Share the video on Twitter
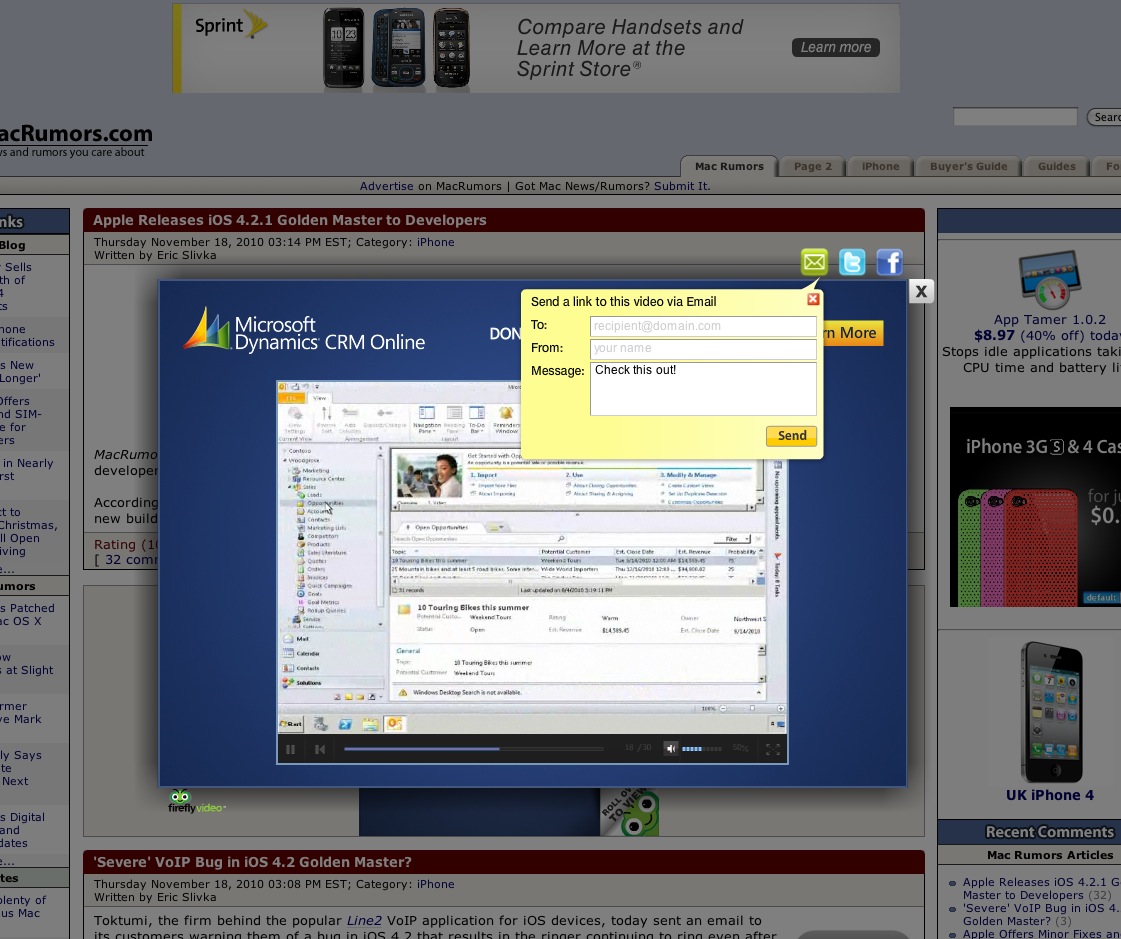The image size is (1121, 939). click(852, 262)
